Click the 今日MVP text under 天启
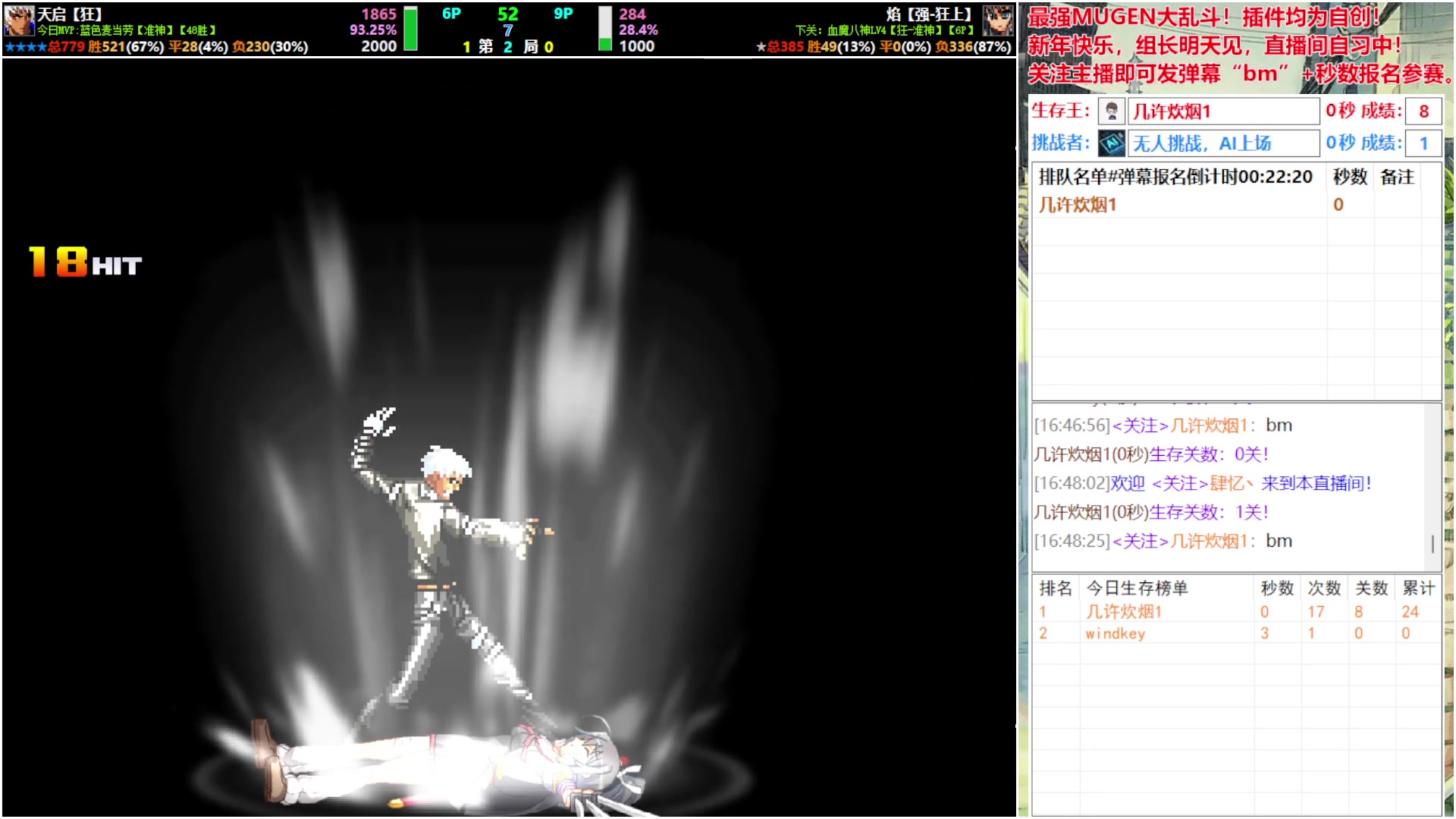 point(127,30)
